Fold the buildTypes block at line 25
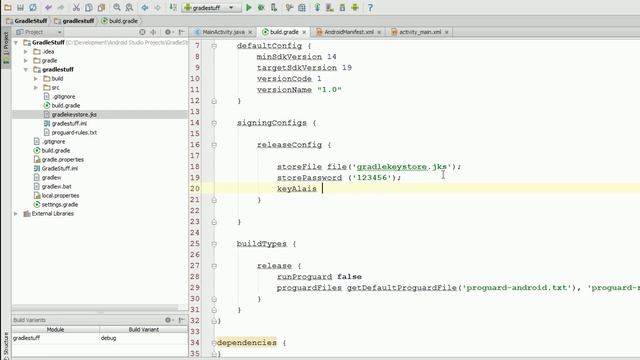This screenshot has width=640, height=360. click(x=214, y=244)
